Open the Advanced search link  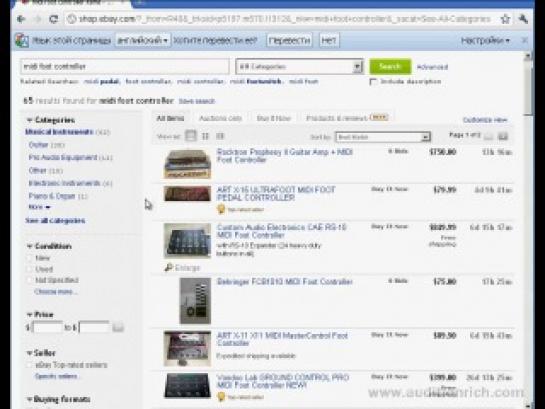[432, 67]
